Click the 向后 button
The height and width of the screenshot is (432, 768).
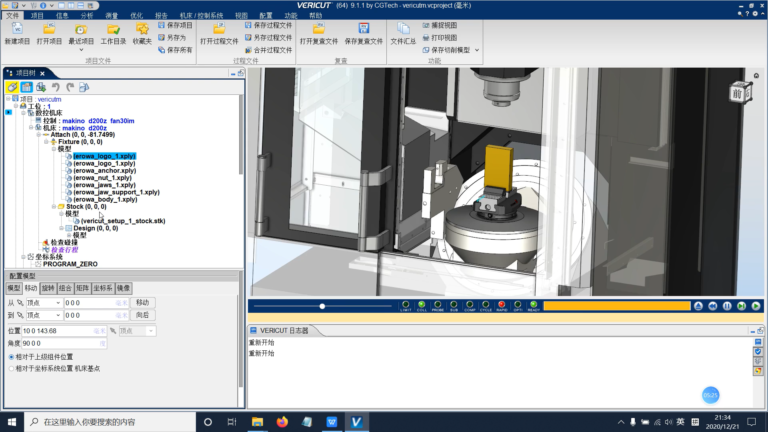point(143,315)
